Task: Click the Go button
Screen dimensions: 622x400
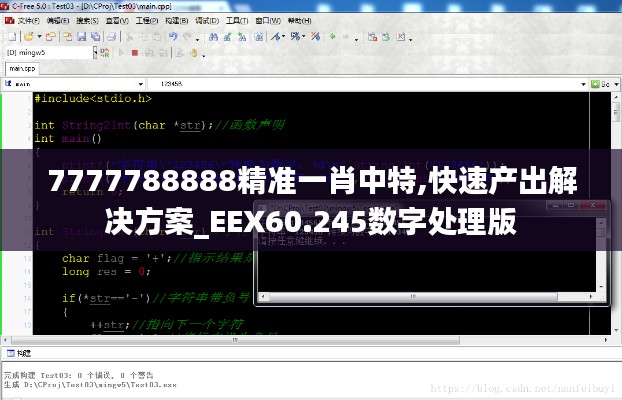Action: (601, 84)
